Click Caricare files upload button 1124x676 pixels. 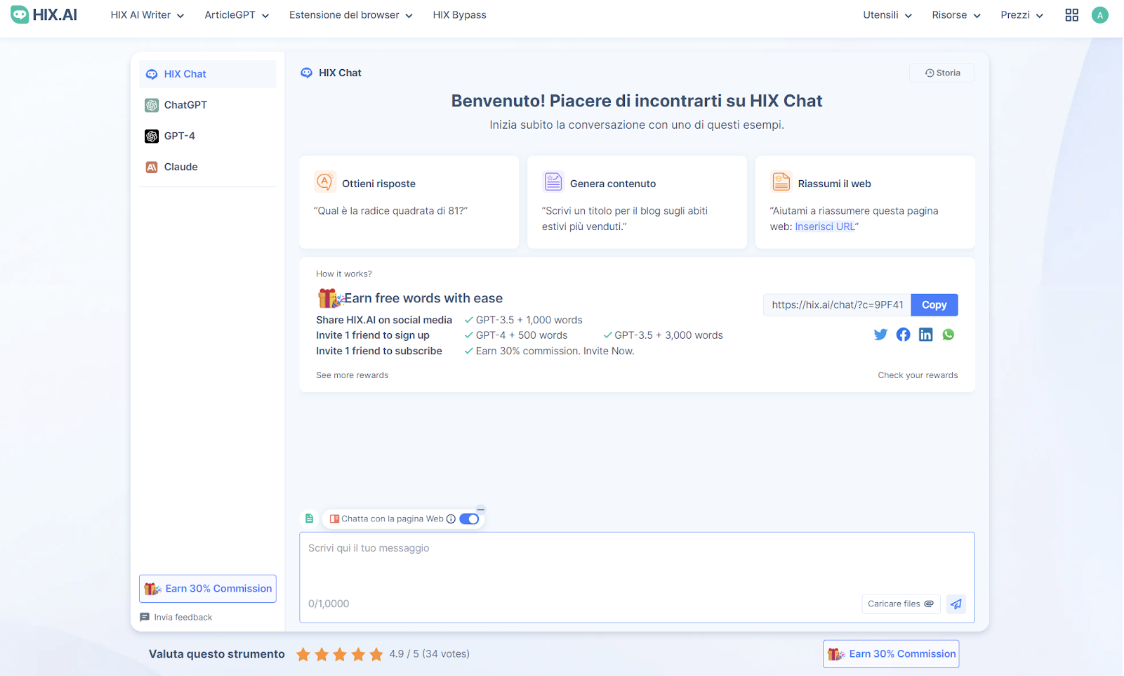(900, 604)
